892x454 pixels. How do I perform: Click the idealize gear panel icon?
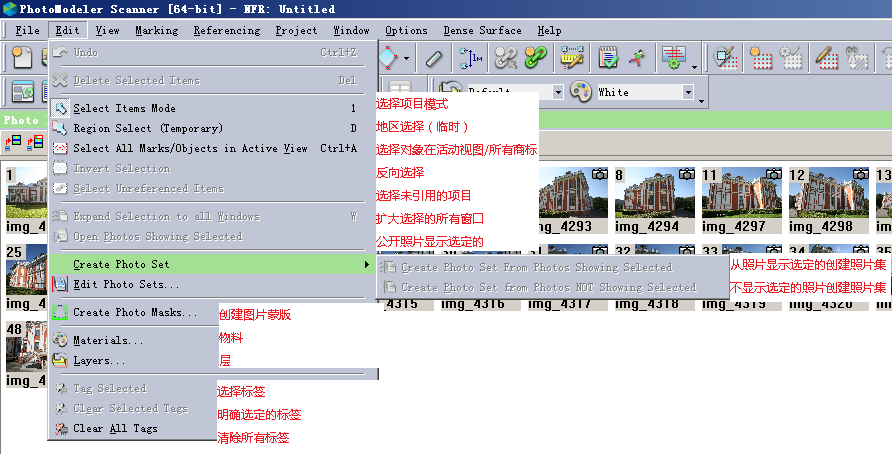point(674,57)
